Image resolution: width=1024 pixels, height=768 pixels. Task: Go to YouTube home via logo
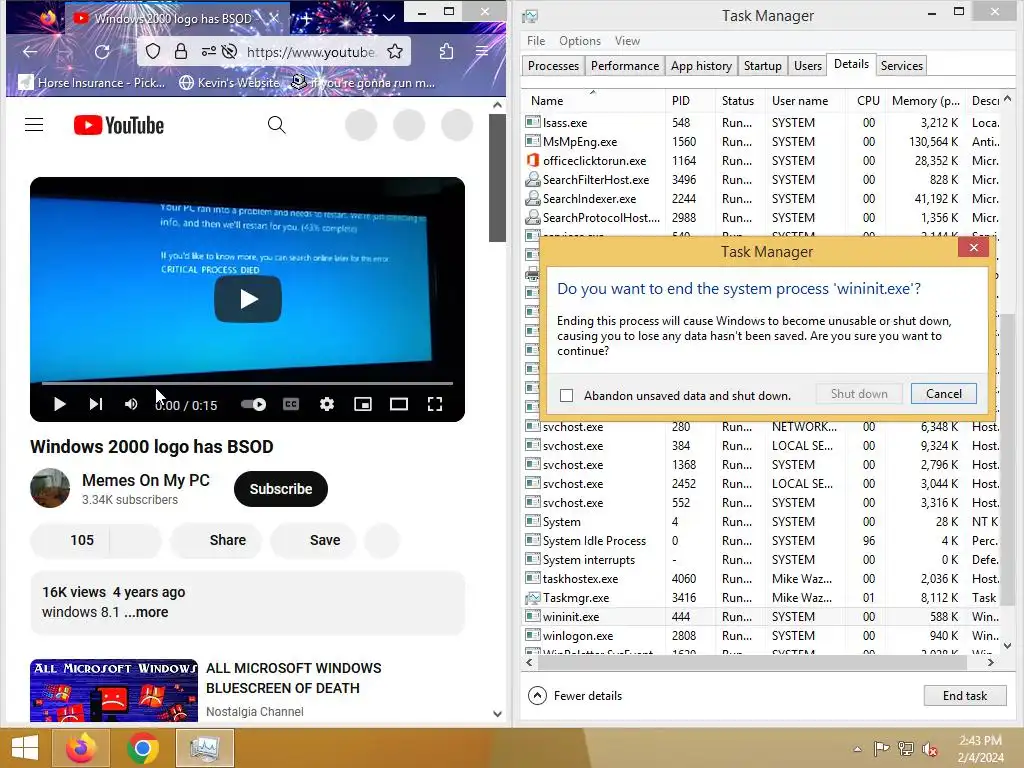tap(119, 125)
